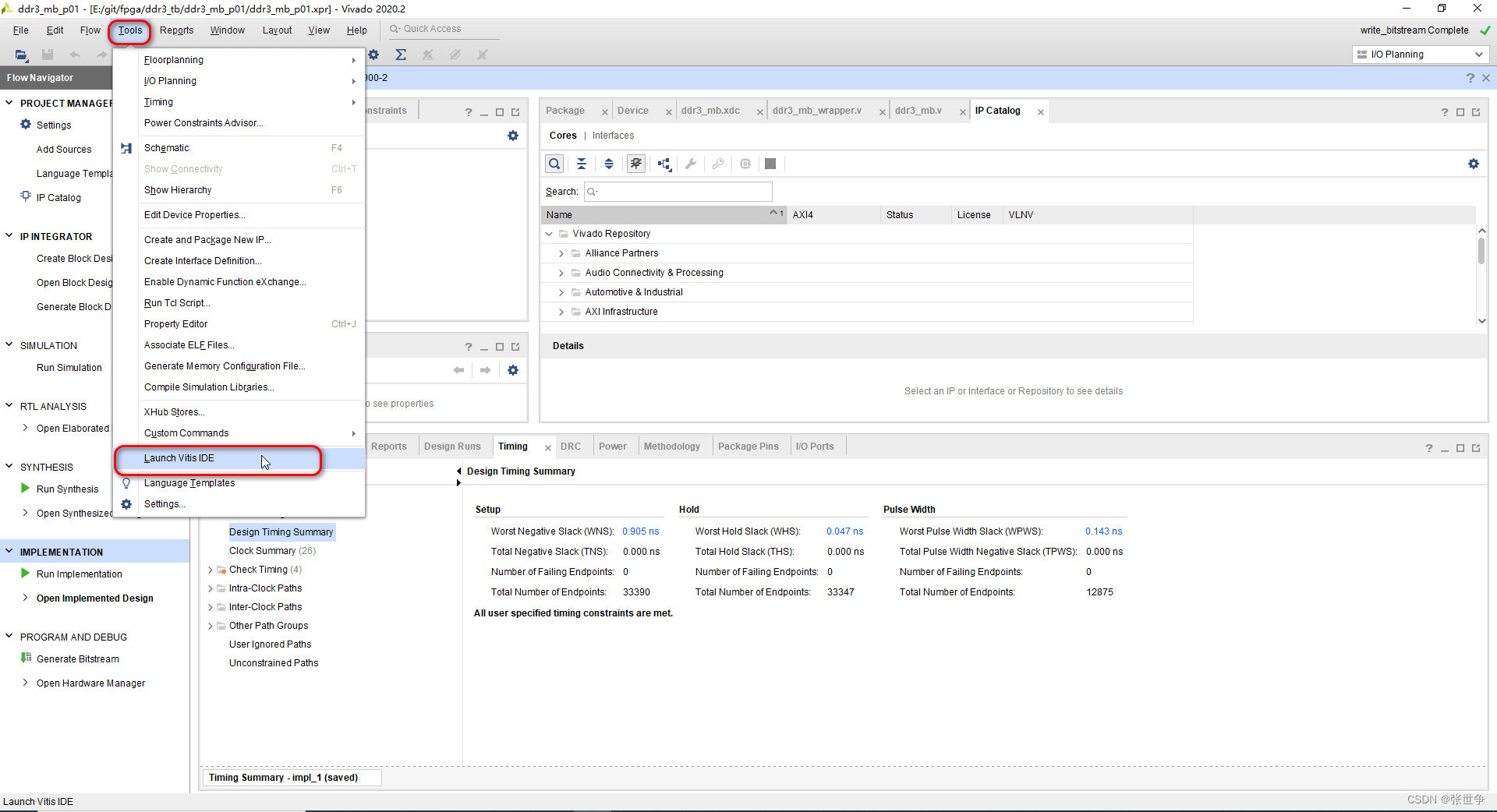Click the wrench customize IP icon
Viewport: 1497px width, 812px height.
(691, 164)
